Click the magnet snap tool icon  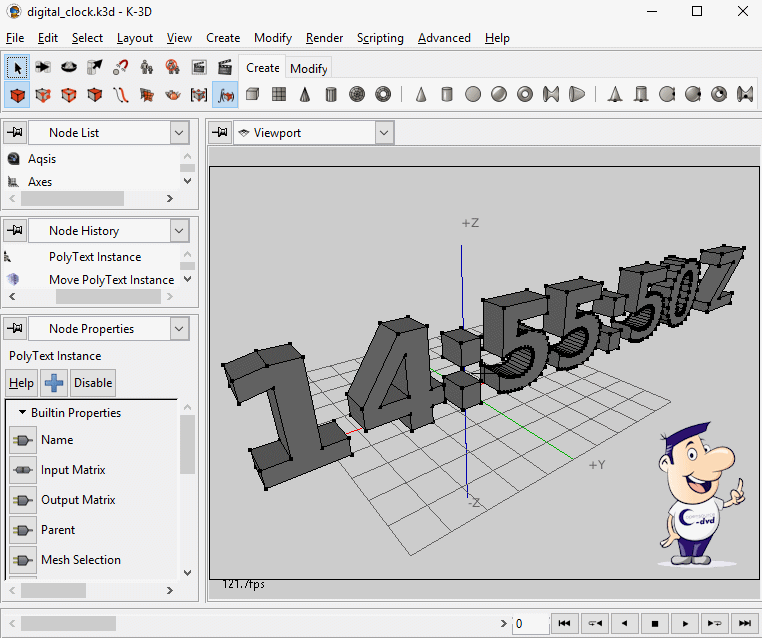point(121,68)
